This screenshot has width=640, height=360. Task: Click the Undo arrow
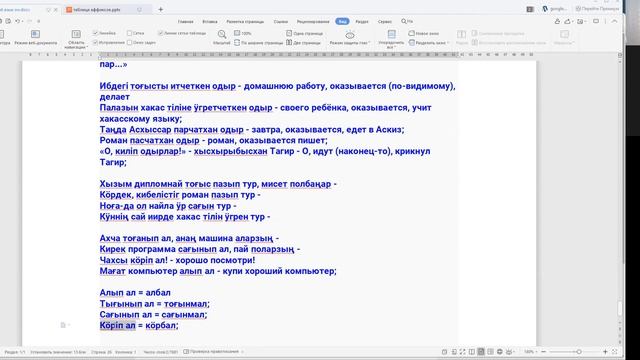[17, 21]
